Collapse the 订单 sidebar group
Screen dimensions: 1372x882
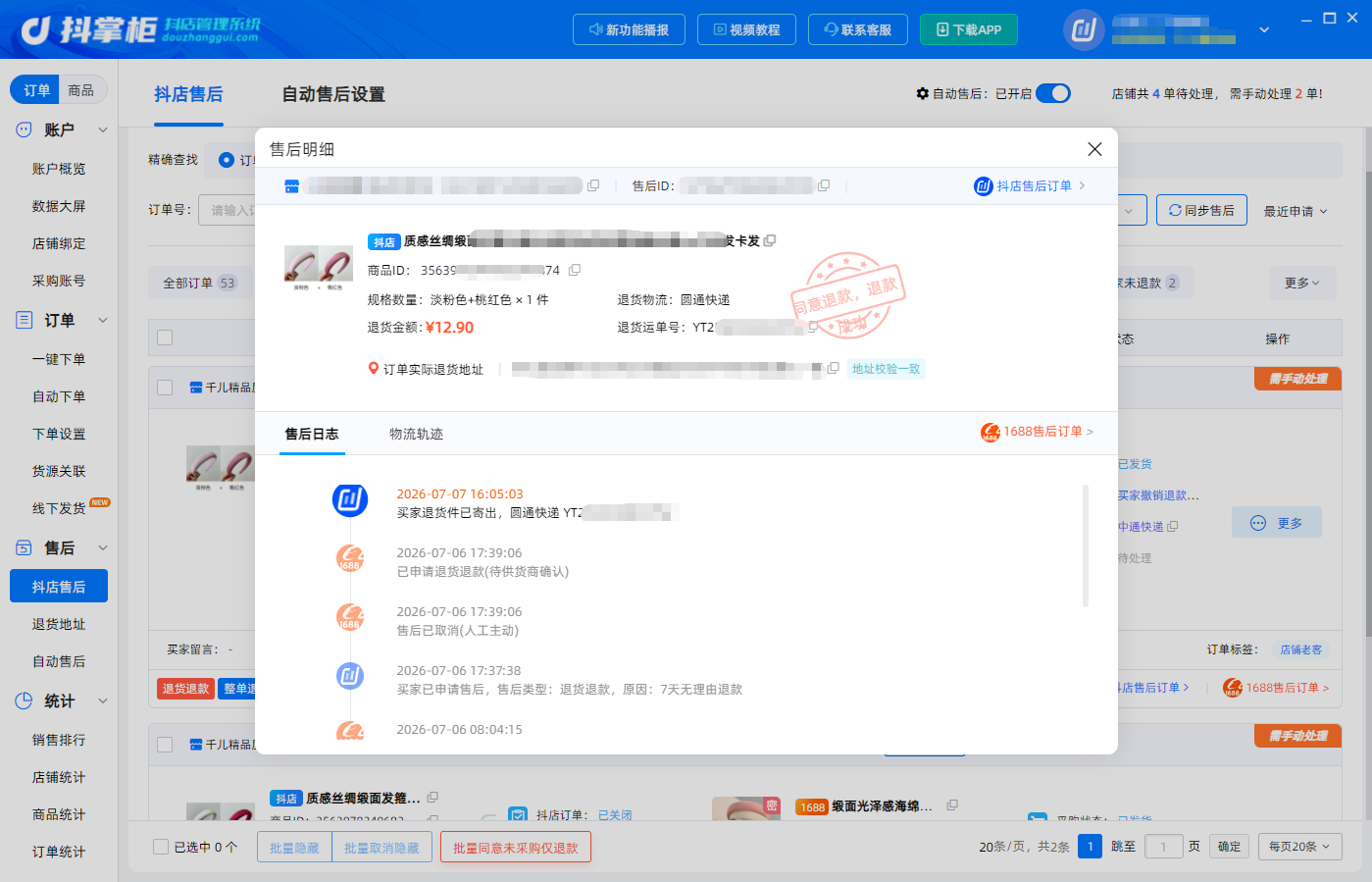[x=103, y=320]
